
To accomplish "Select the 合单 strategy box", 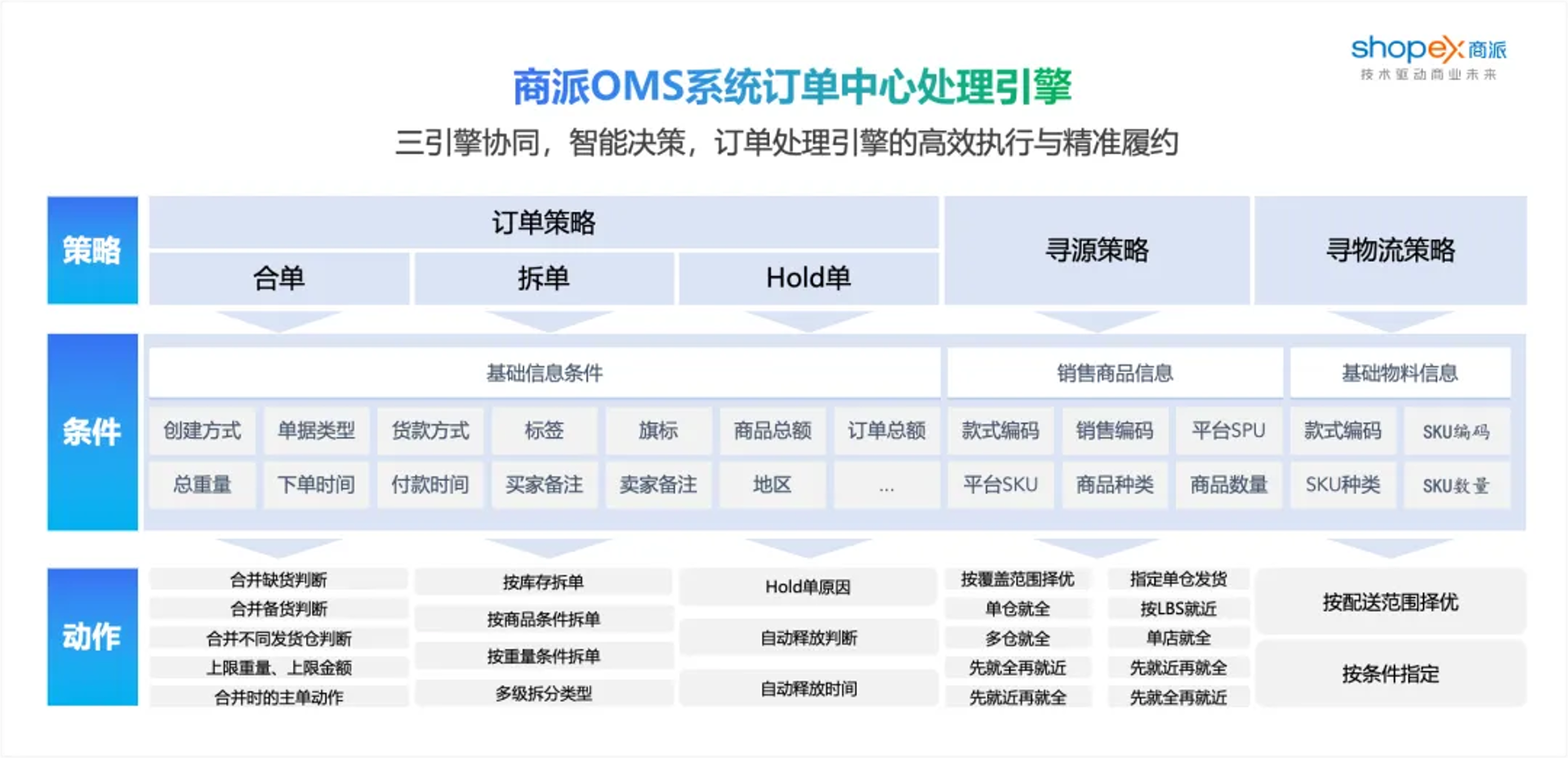I will (279, 279).
